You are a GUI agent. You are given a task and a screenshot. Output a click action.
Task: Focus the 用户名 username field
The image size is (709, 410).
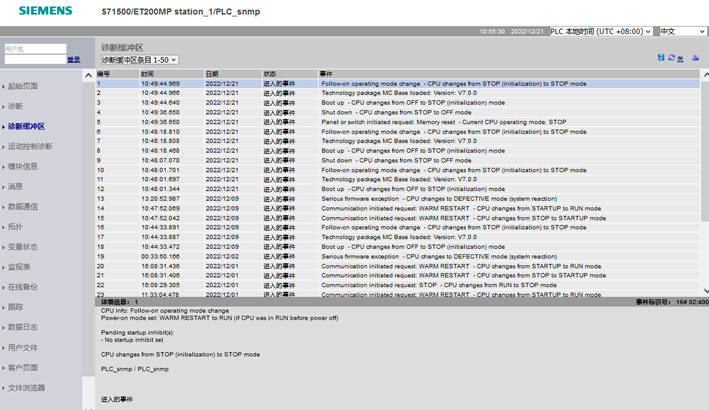(35, 48)
